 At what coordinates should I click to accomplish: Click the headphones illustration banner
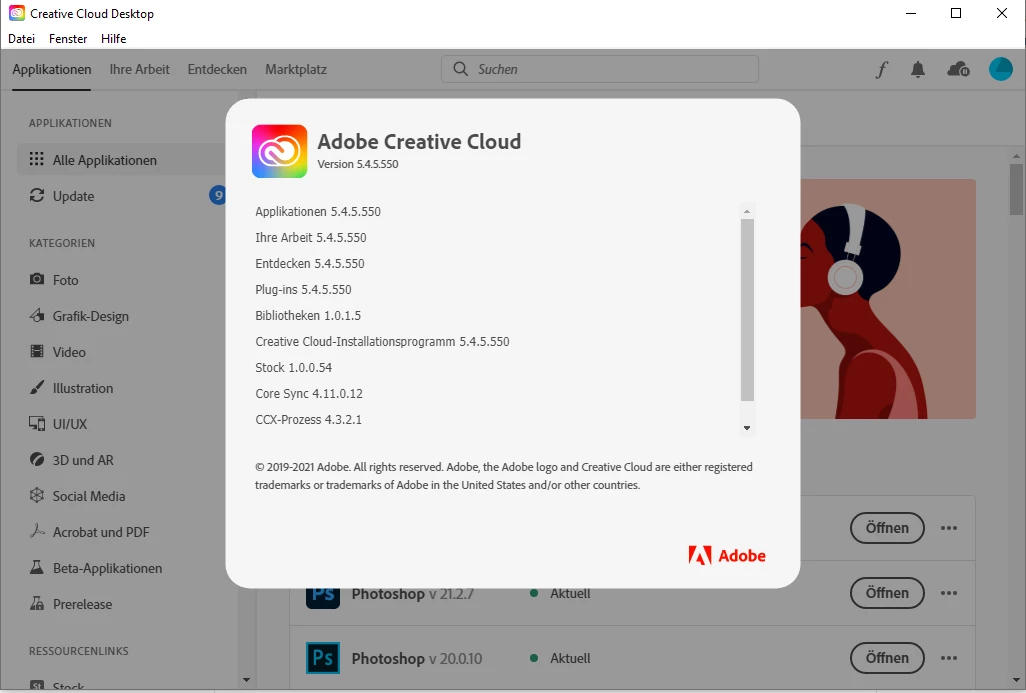[x=888, y=299]
